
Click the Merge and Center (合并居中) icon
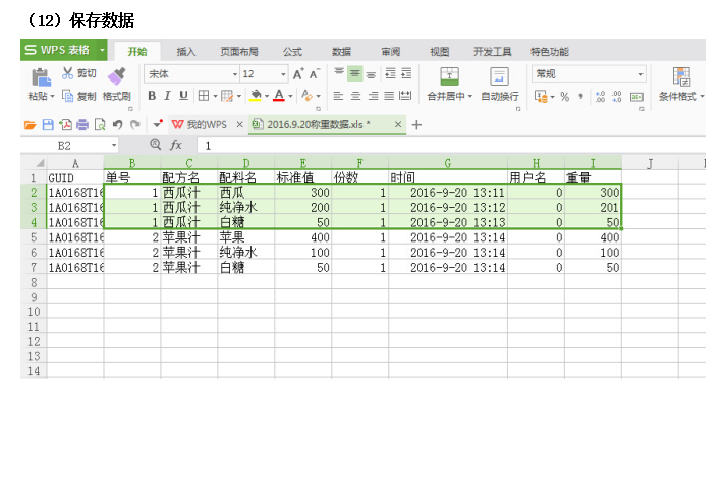coord(449,77)
